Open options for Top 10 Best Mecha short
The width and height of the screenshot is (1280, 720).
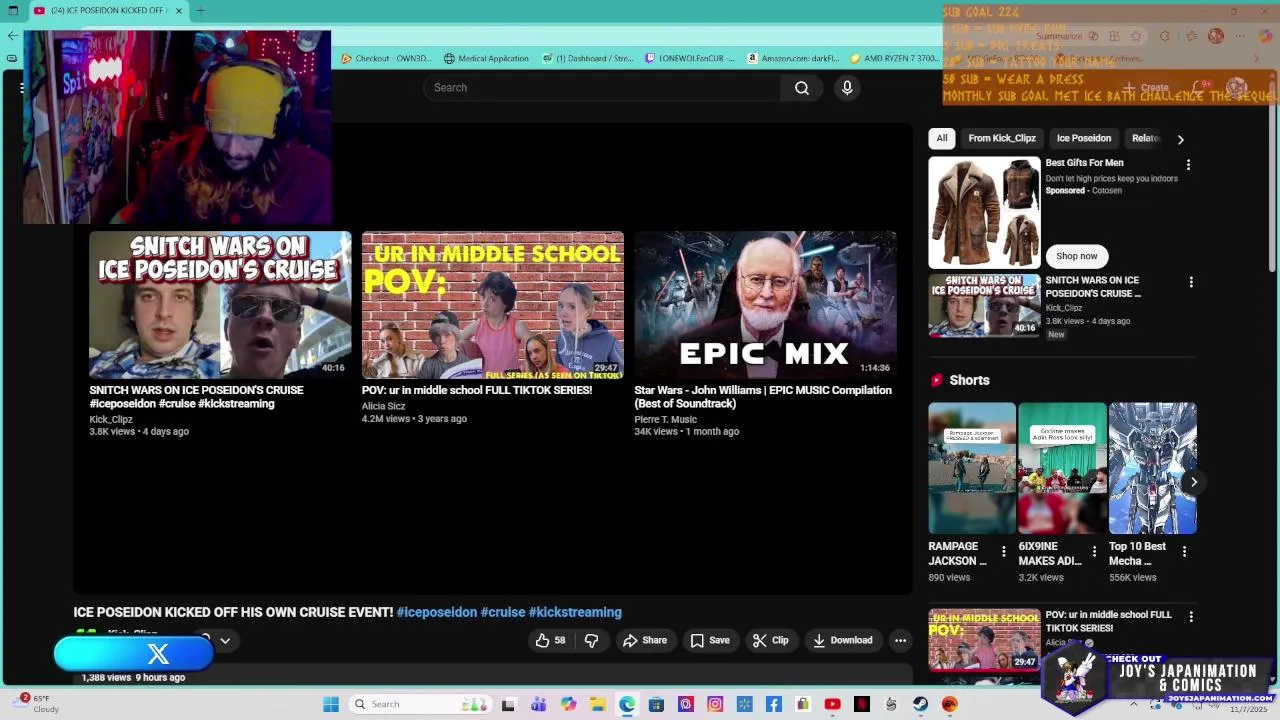pyautogui.click(x=1184, y=551)
